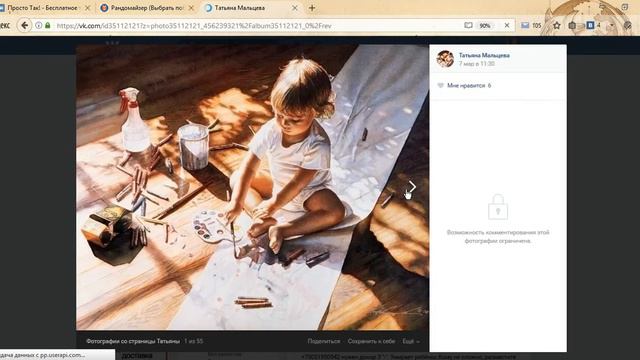Toggle reader view icon in address bar
Image resolution: width=640 pixels, height=360 pixels.
tap(468, 25)
